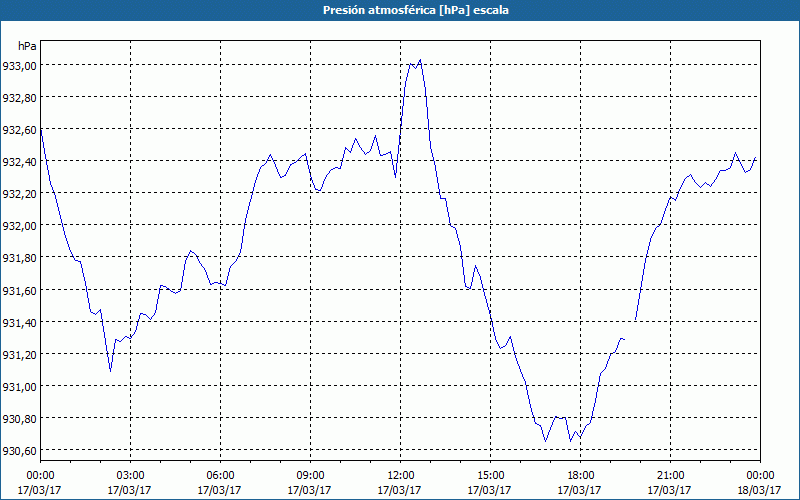The image size is (800, 500).
Task: Click the 932,60 y-axis label
Action: [19, 130]
